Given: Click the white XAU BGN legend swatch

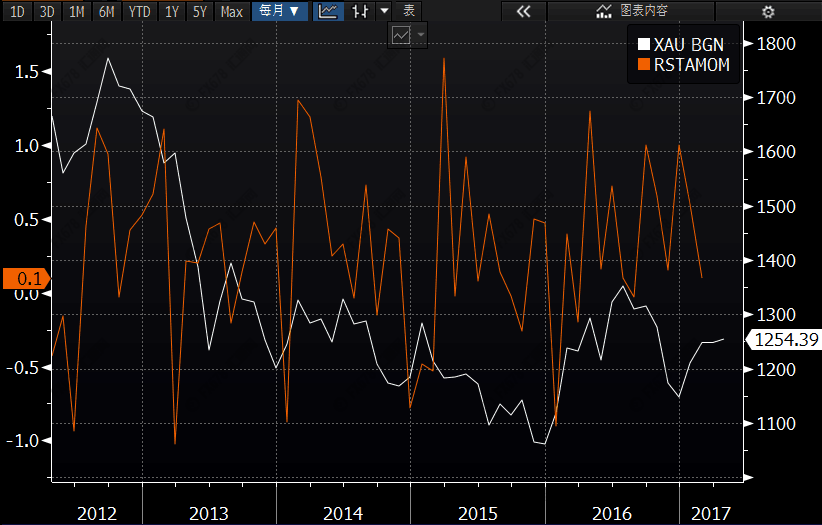Looking at the screenshot, I should (x=644, y=44).
